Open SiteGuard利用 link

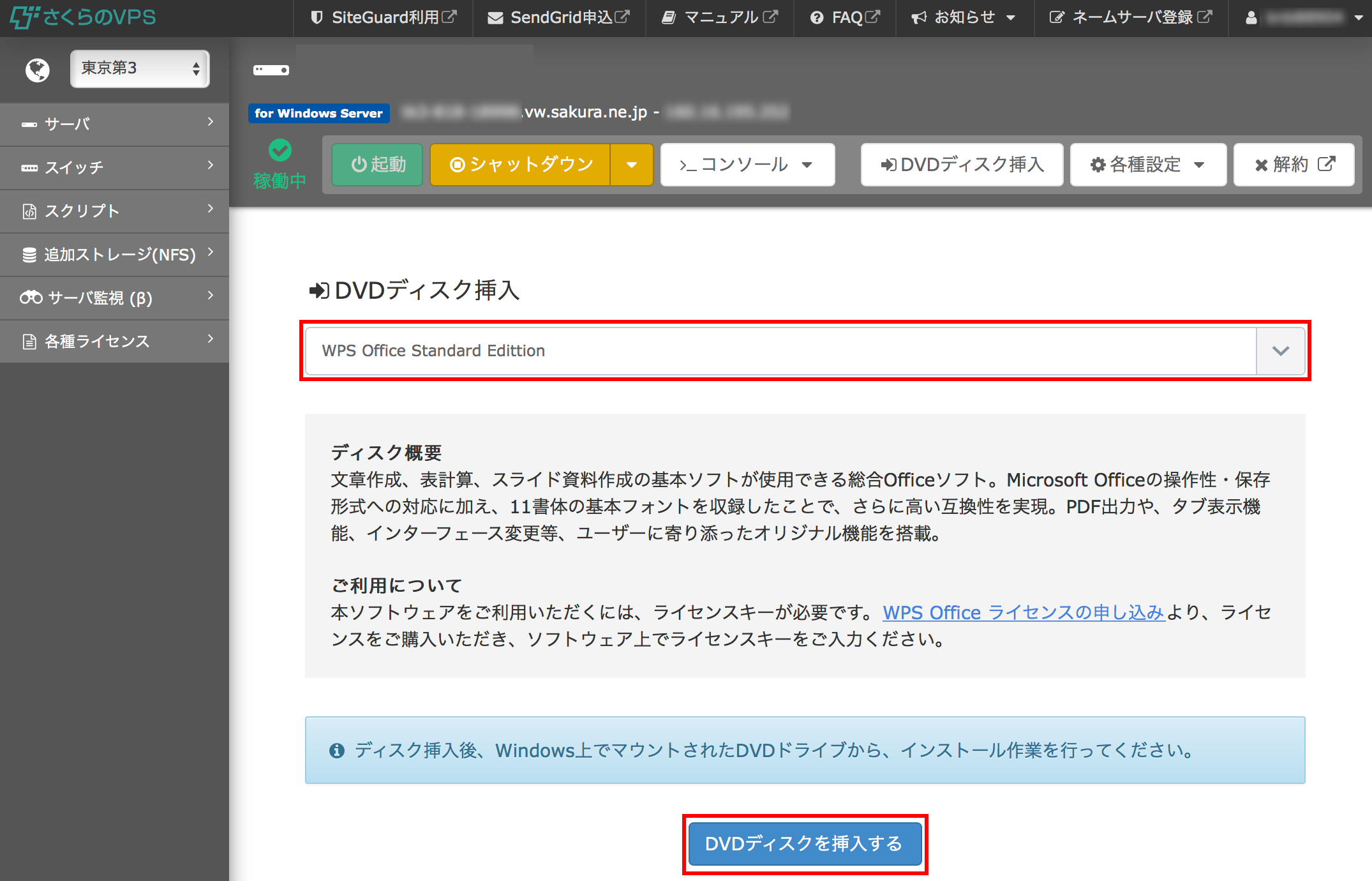pyautogui.click(x=384, y=17)
